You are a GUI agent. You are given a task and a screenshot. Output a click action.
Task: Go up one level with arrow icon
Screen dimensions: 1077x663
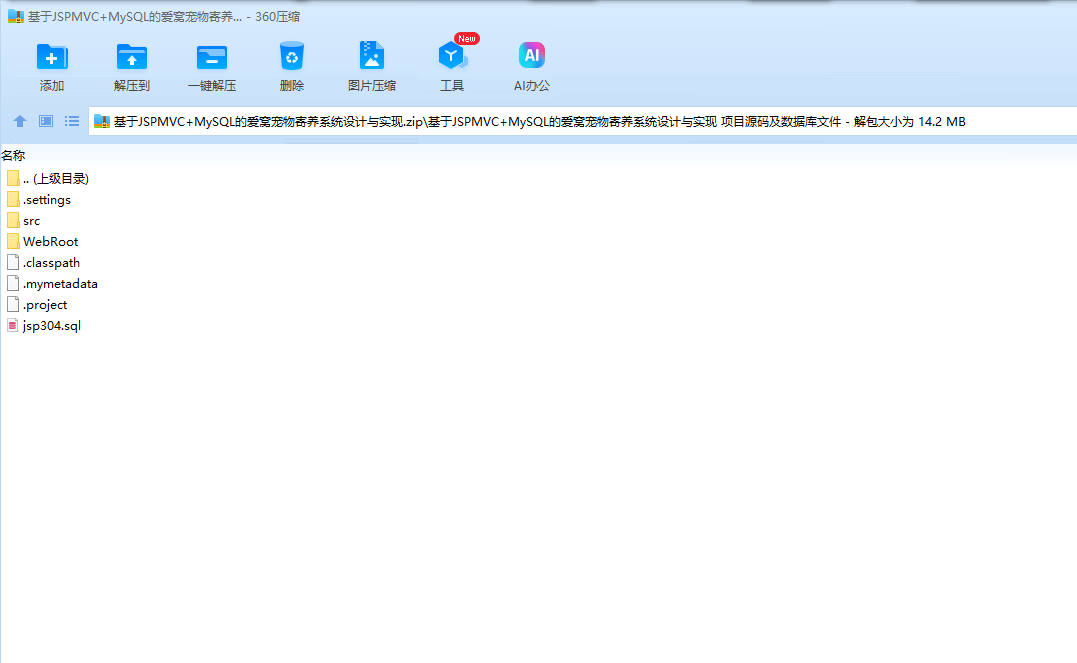coord(20,122)
